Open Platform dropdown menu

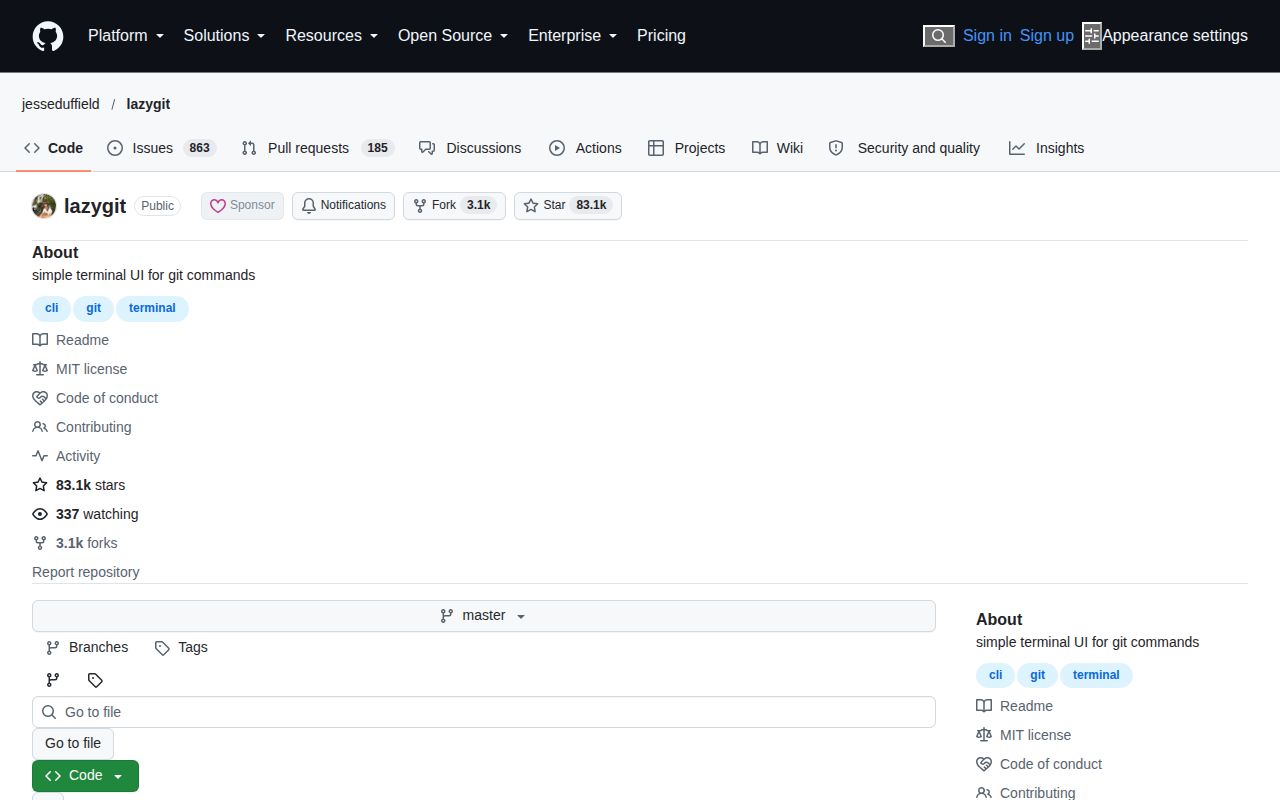tap(125, 36)
